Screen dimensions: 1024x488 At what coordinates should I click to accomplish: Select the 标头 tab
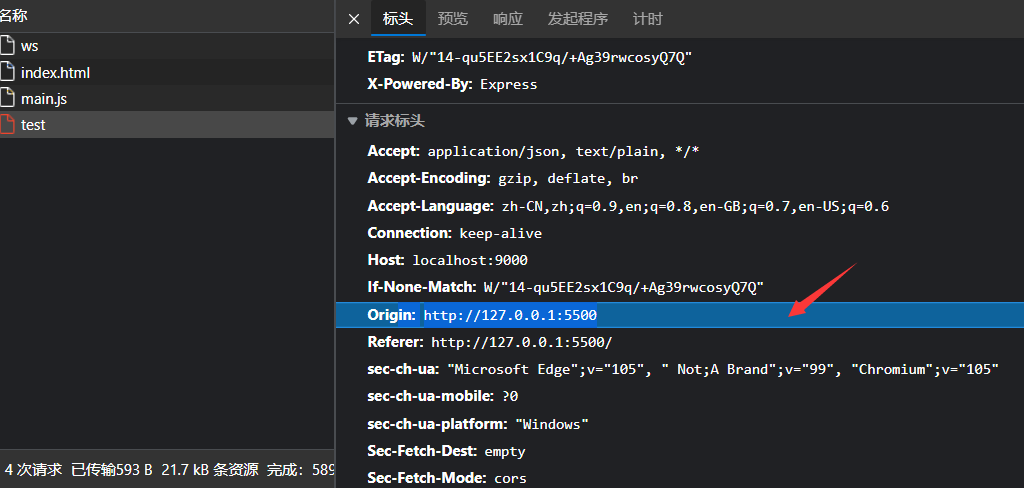pos(398,19)
